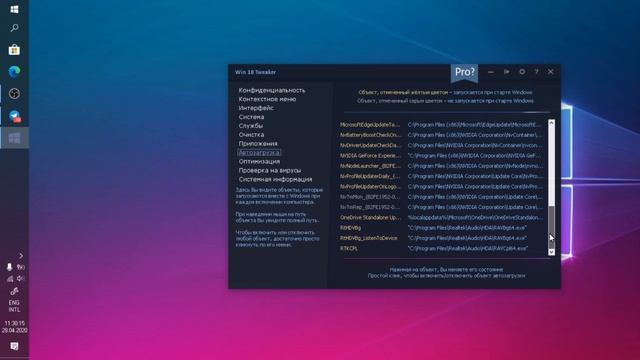Toggle NVIDIA GeForce Experie... startup entry
The height and width of the screenshot is (360, 640).
coord(370,156)
